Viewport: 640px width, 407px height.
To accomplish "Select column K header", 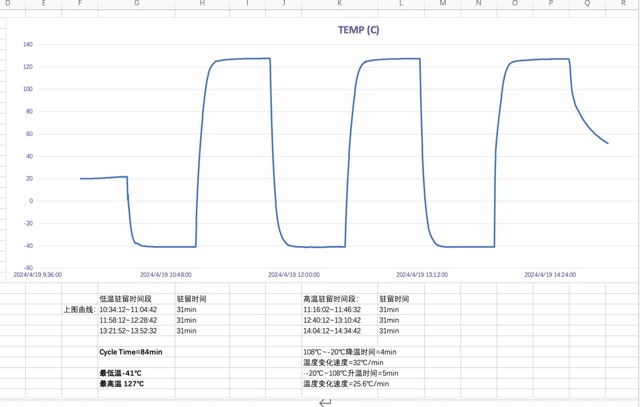I will click(340, 5).
